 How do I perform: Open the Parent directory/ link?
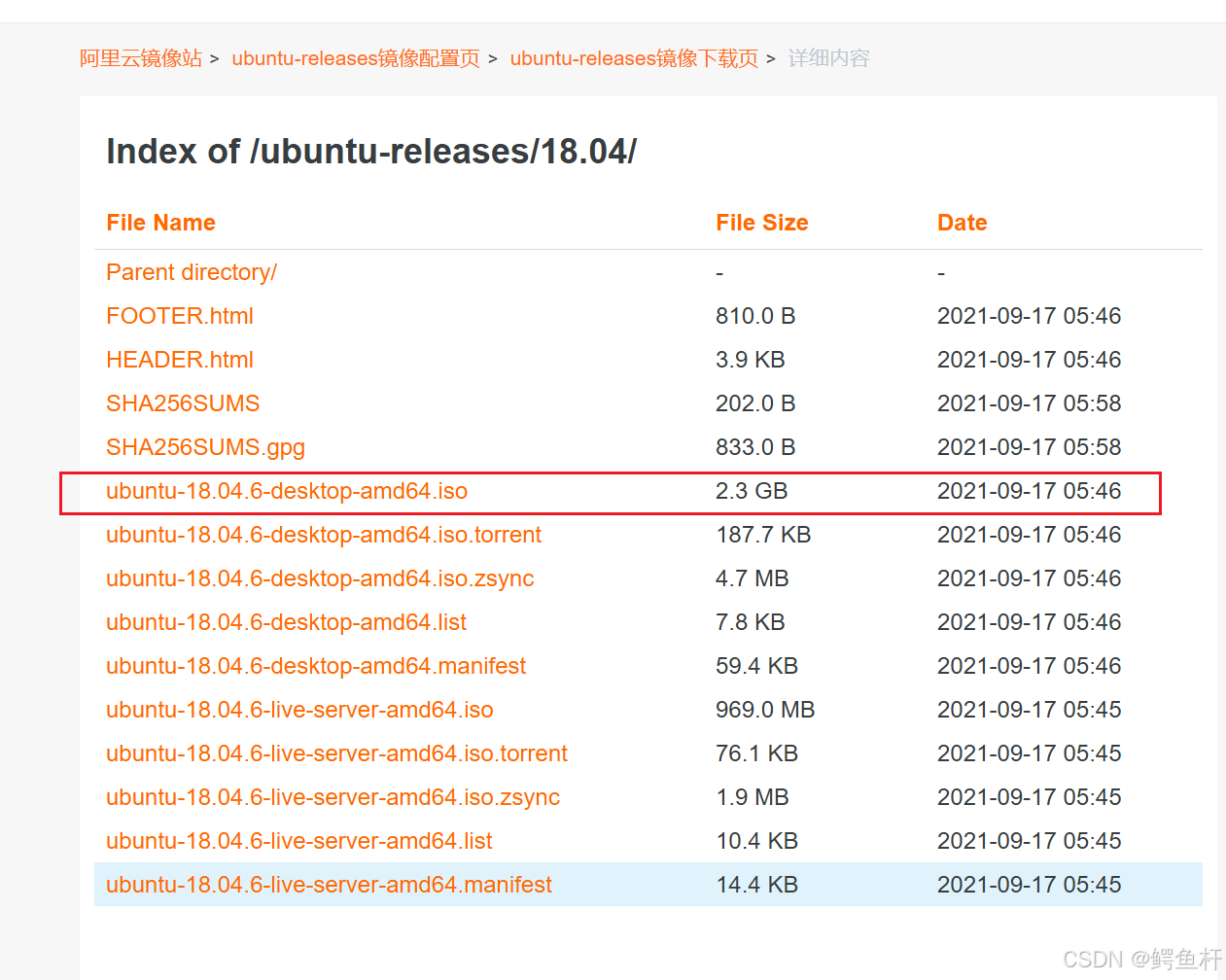pyautogui.click(x=192, y=272)
